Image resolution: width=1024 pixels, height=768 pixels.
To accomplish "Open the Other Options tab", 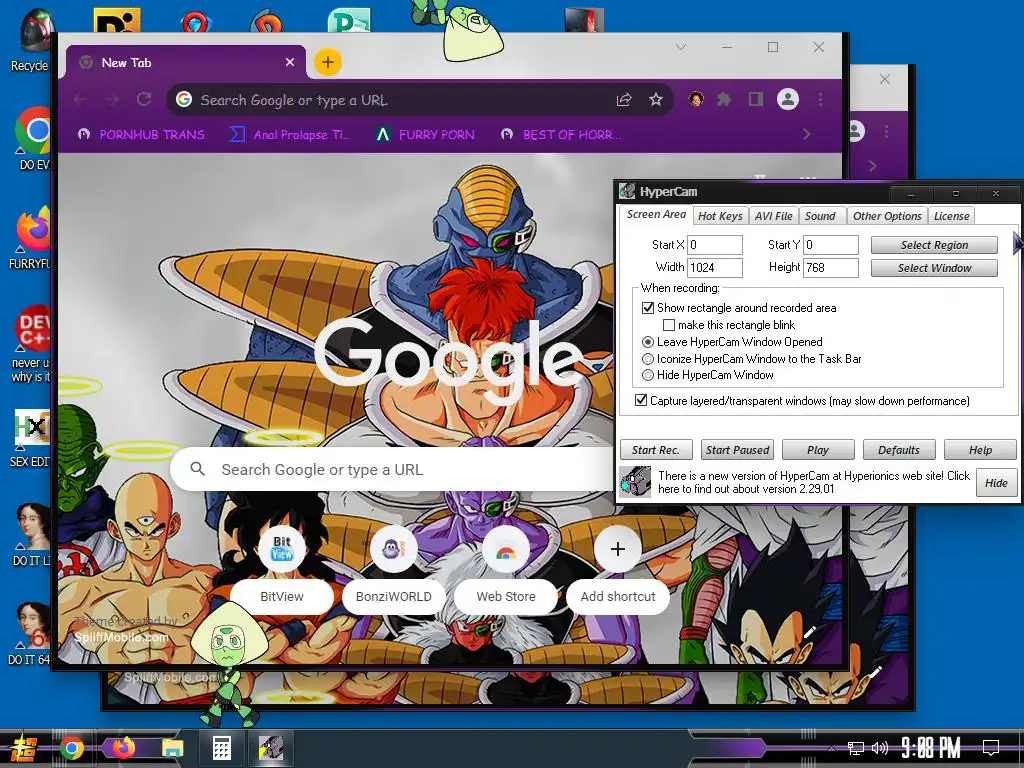I will coord(887,216).
